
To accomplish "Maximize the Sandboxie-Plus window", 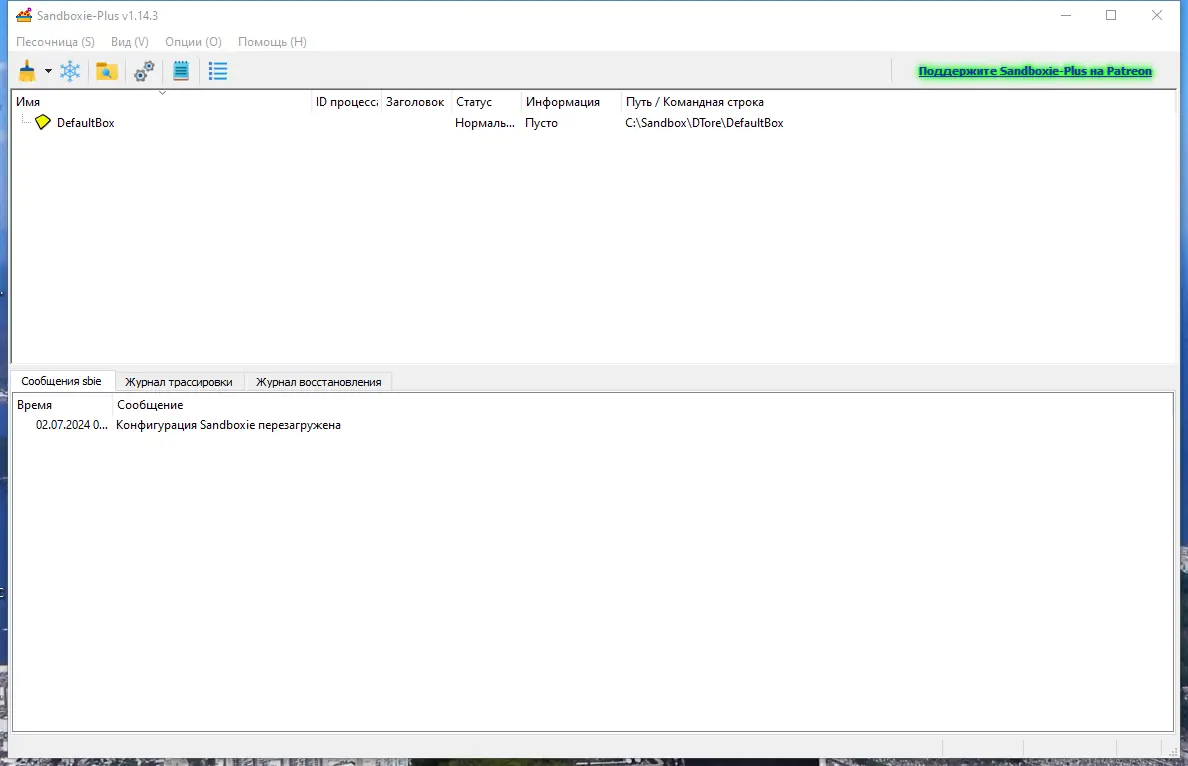I will [x=1111, y=15].
